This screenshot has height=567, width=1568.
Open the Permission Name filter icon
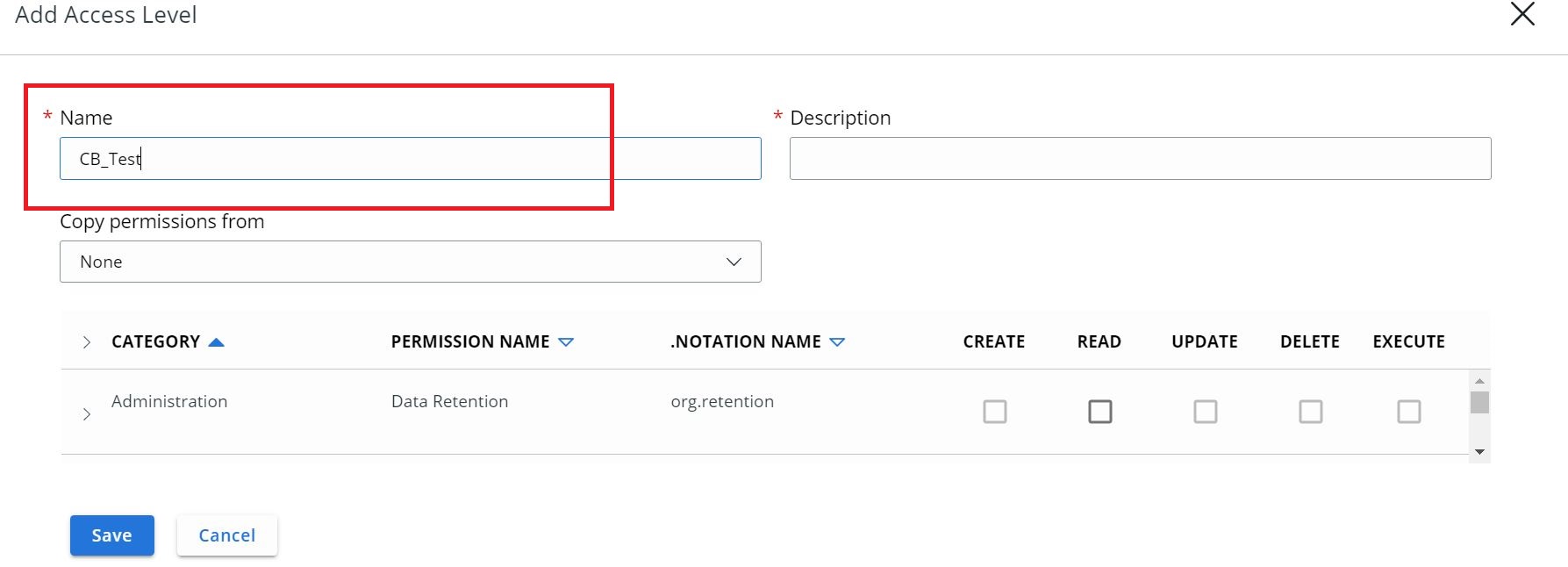pos(566,342)
